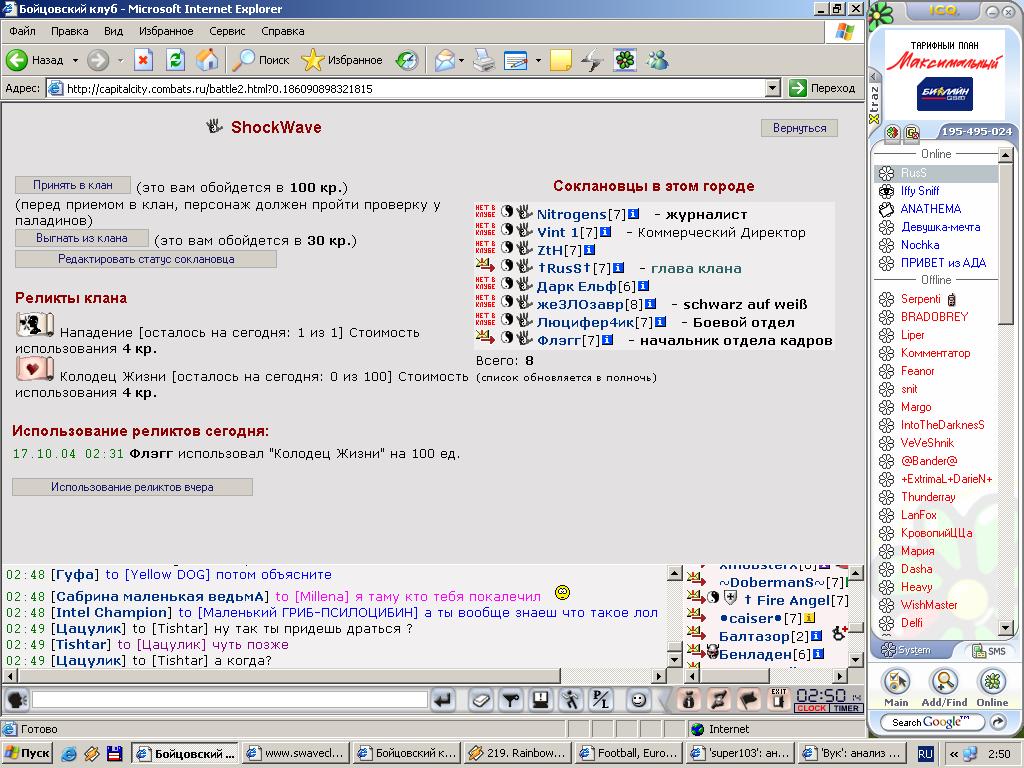The width and height of the screenshot is (1024, 768).
Task: Open Favorites (Избранное) star button
Action: click(x=342, y=60)
